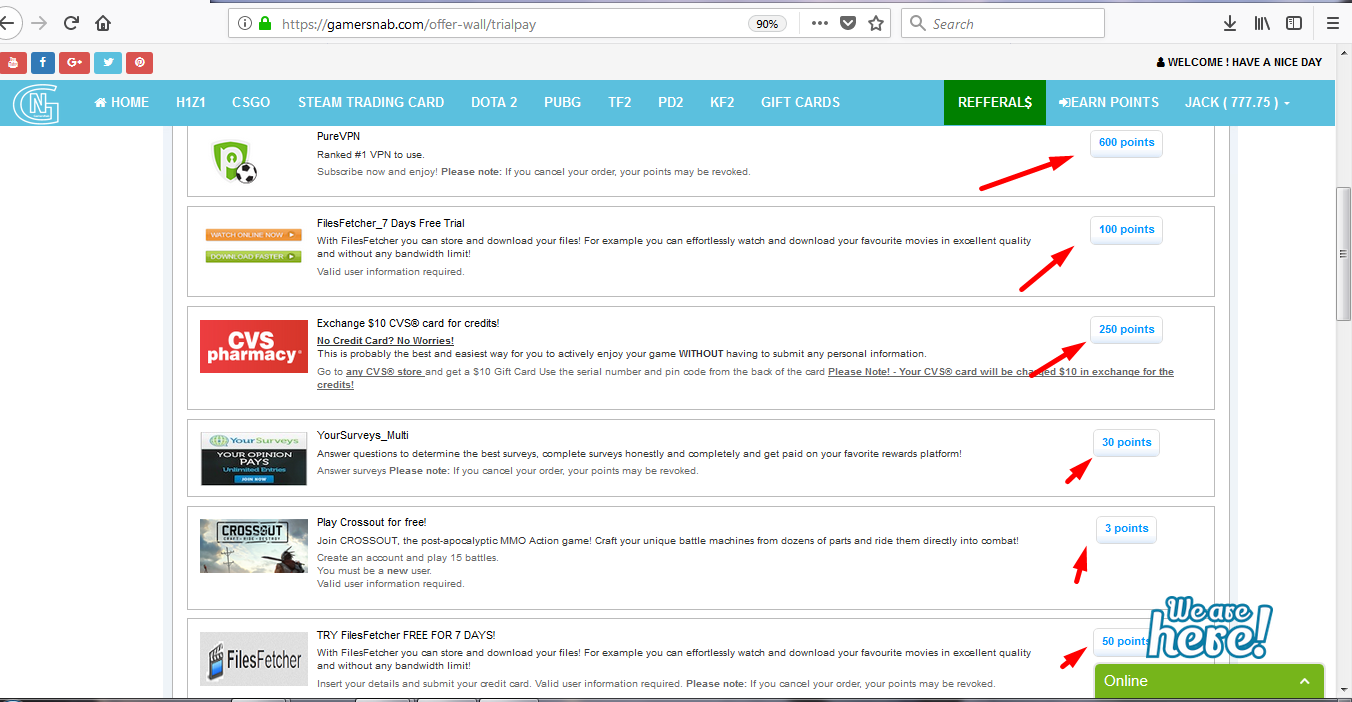Viewport: 1352px width, 702px height.
Task: Click 'Exchange $10 CVS® card for credits!' title
Action: coord(408,323)
